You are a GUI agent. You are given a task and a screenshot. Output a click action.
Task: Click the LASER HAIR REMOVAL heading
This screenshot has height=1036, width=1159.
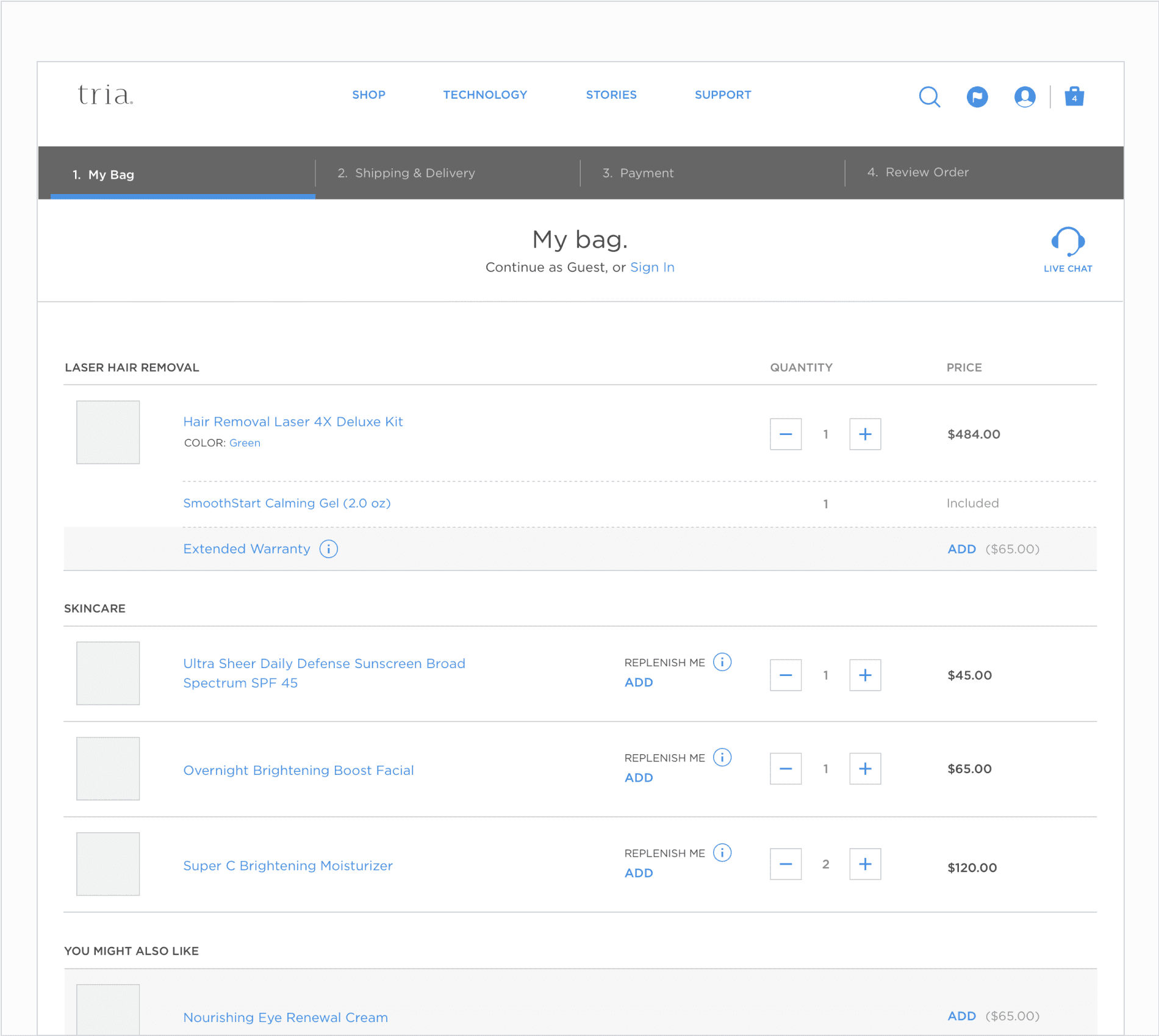coord(132,367)
